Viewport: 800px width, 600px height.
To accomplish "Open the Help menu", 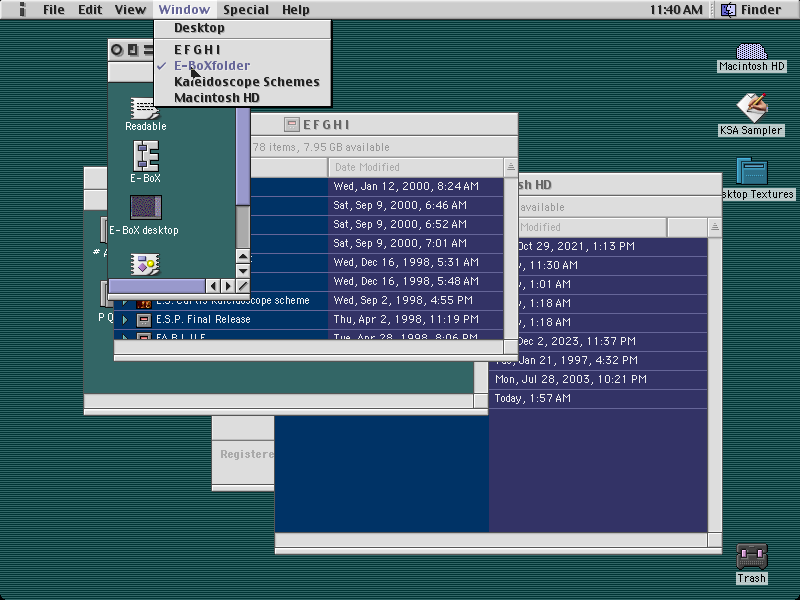I will (x=295, y=10).
